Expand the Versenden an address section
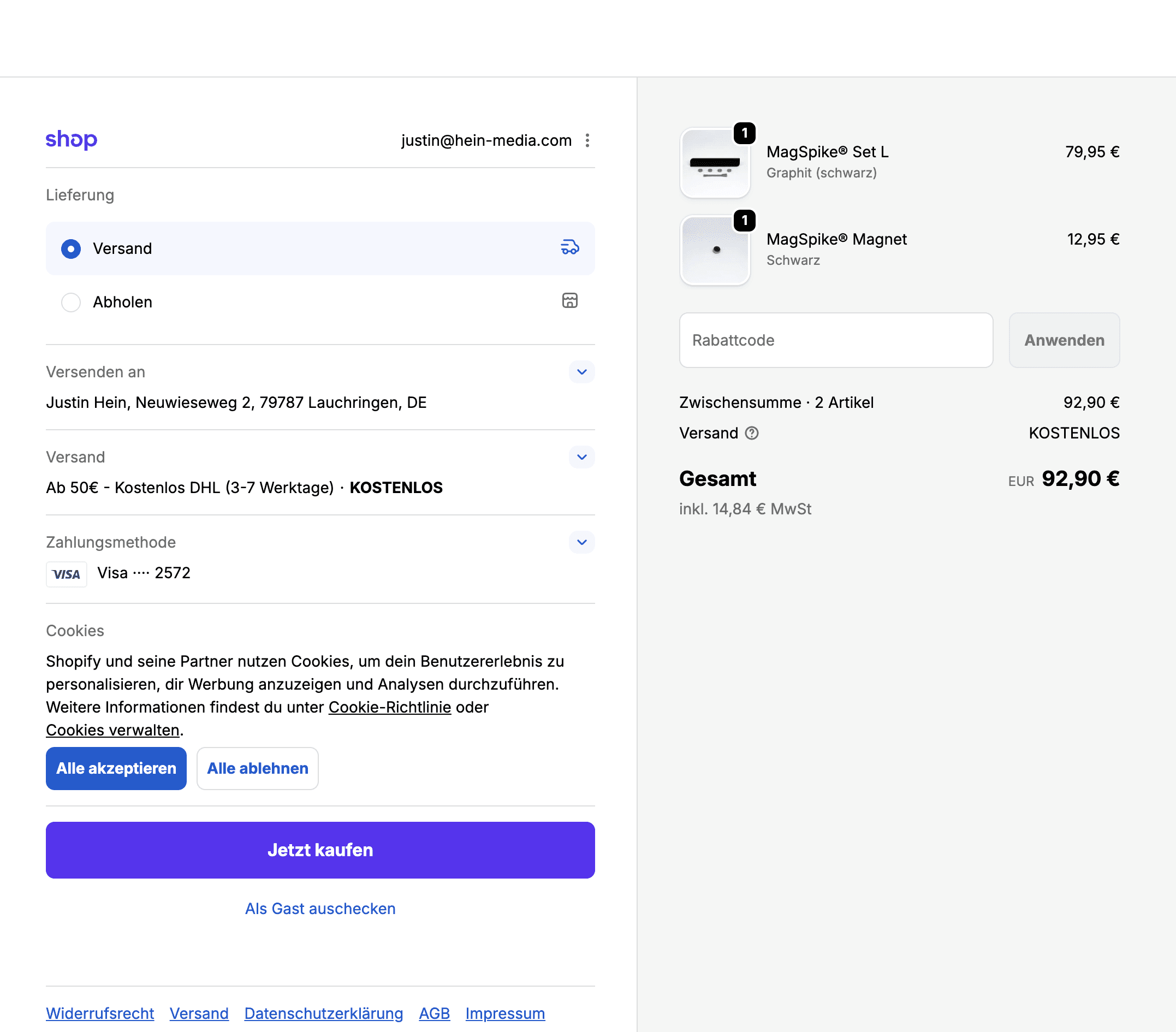The height and width of the screenshot is (1032, 1176). click(x=581, y=372)
